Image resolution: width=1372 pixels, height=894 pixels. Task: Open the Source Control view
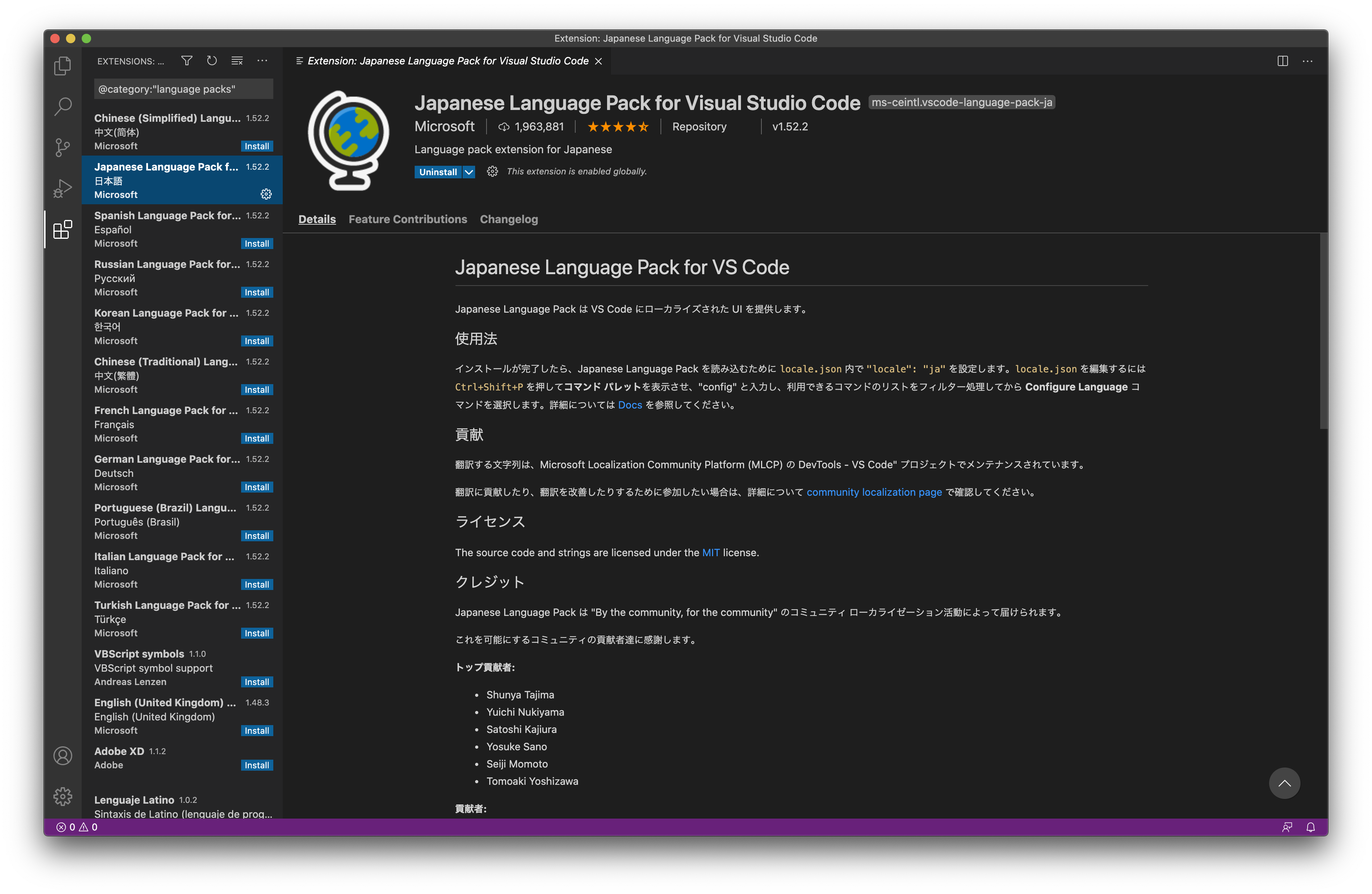pyautogui.click(x=62, y=148)
